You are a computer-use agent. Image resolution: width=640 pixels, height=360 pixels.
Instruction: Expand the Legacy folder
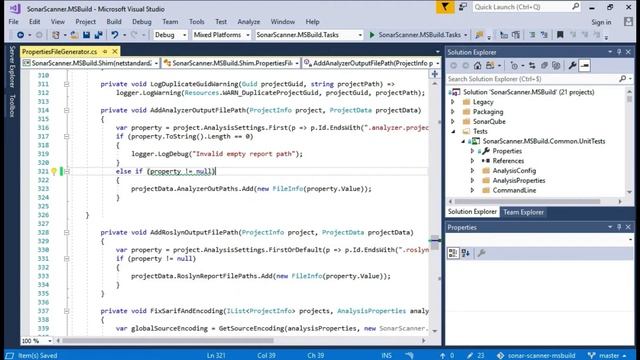[x=453, y=102]
